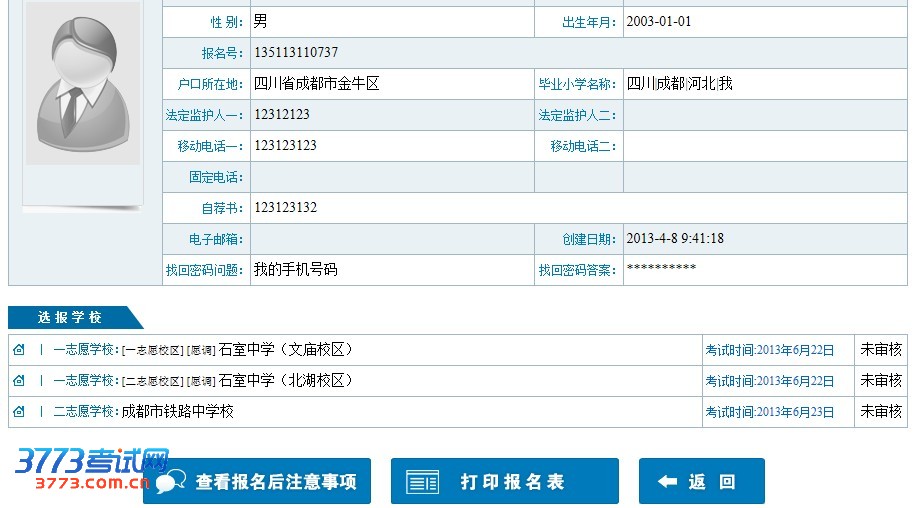Click form icon on 打印报名表 button
Viewport: 921px width, 508px height.
(422, 482)
